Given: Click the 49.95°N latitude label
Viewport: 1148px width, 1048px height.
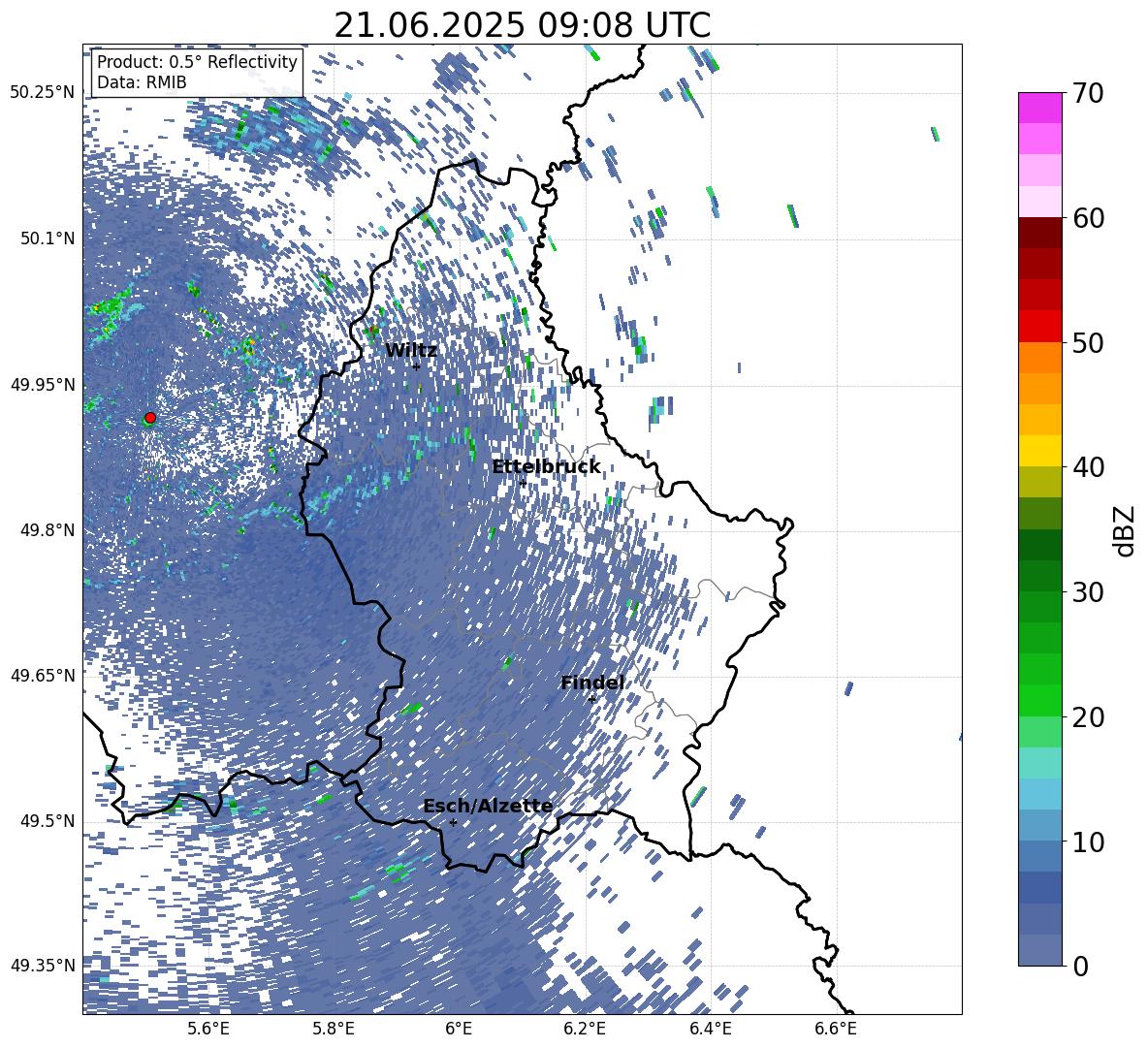Looking at the screenshot, I should pos(43,385).
